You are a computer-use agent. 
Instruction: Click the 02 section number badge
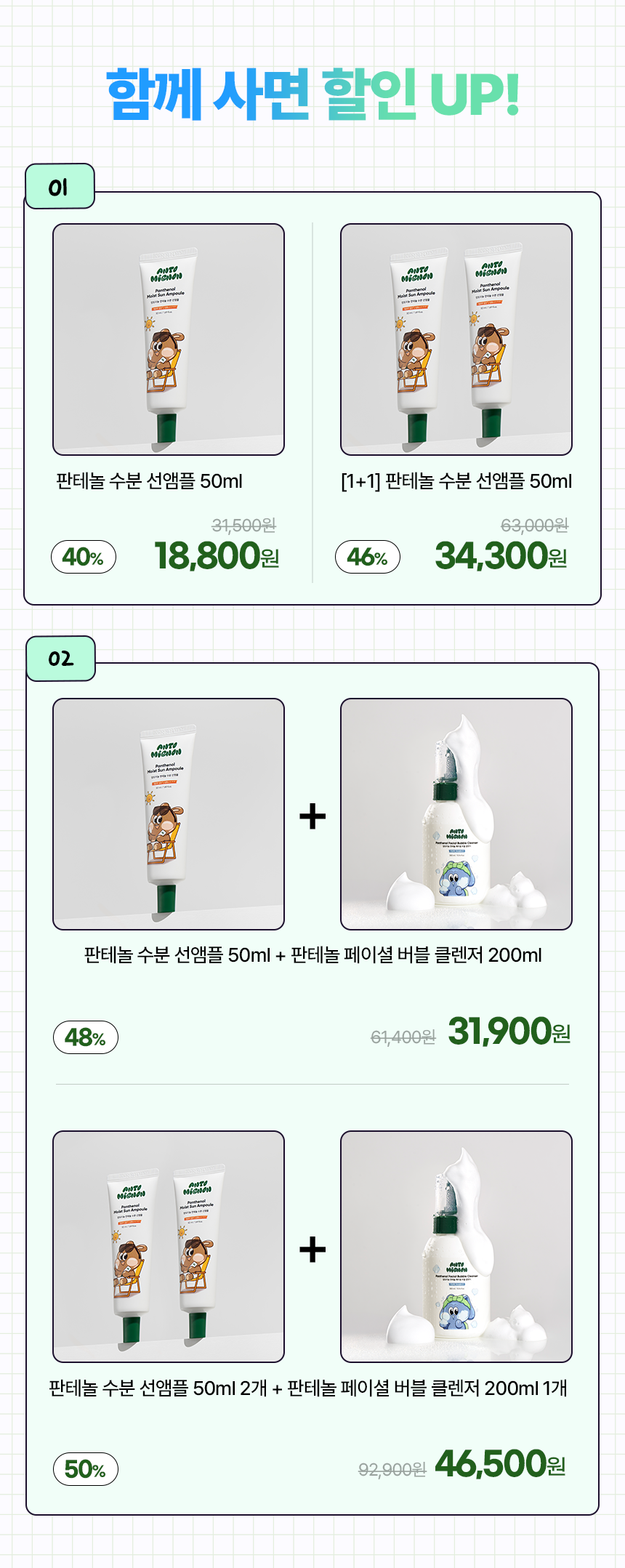(x=61, y=659)
